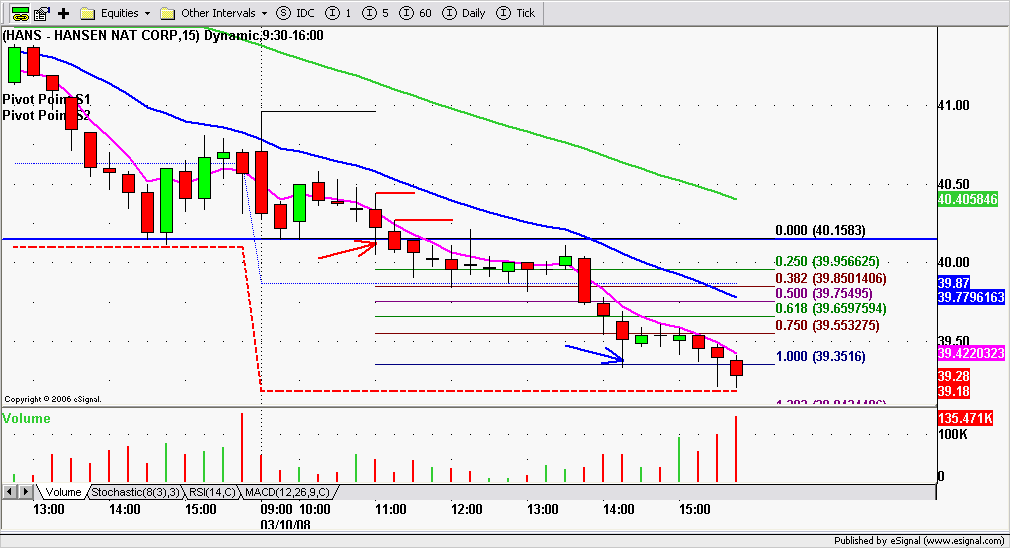The image size is (1010, 548).
Task: Switch to the Daily interval
Action: point(464,13)
